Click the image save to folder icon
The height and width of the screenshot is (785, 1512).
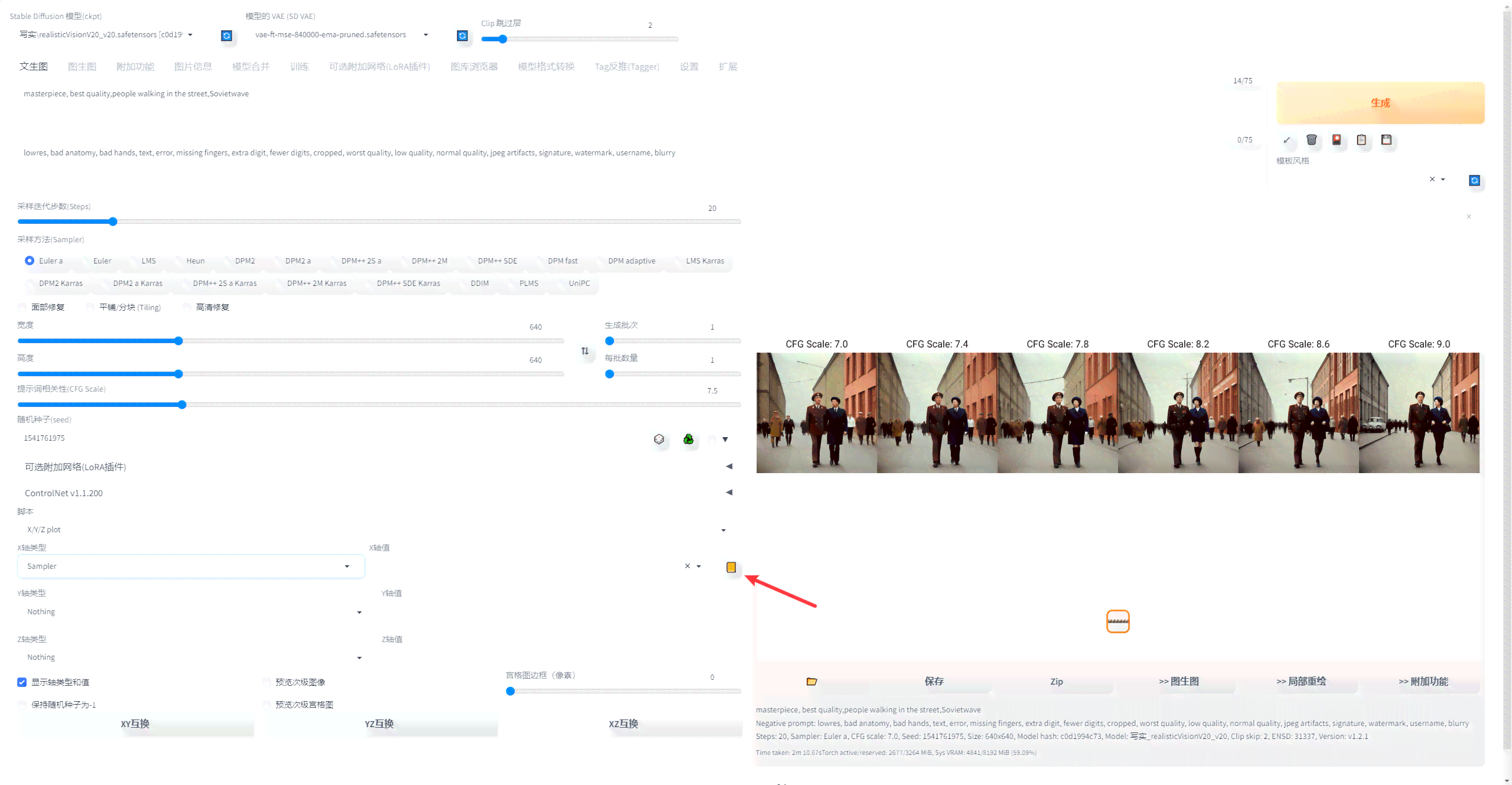coord(811,682)
